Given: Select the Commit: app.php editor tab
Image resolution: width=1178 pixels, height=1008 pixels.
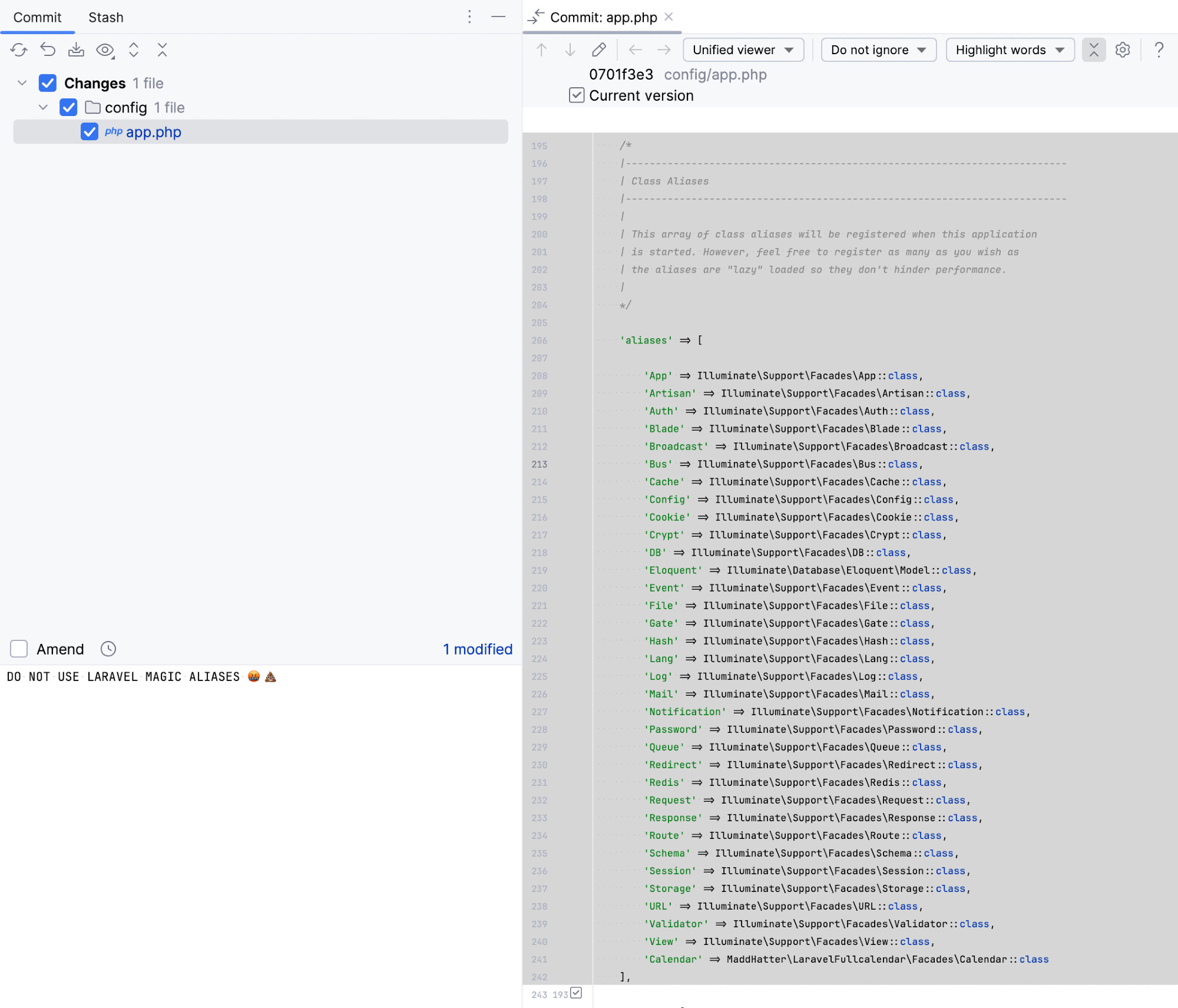Looking at the screenshot, I should pos(603,17).
